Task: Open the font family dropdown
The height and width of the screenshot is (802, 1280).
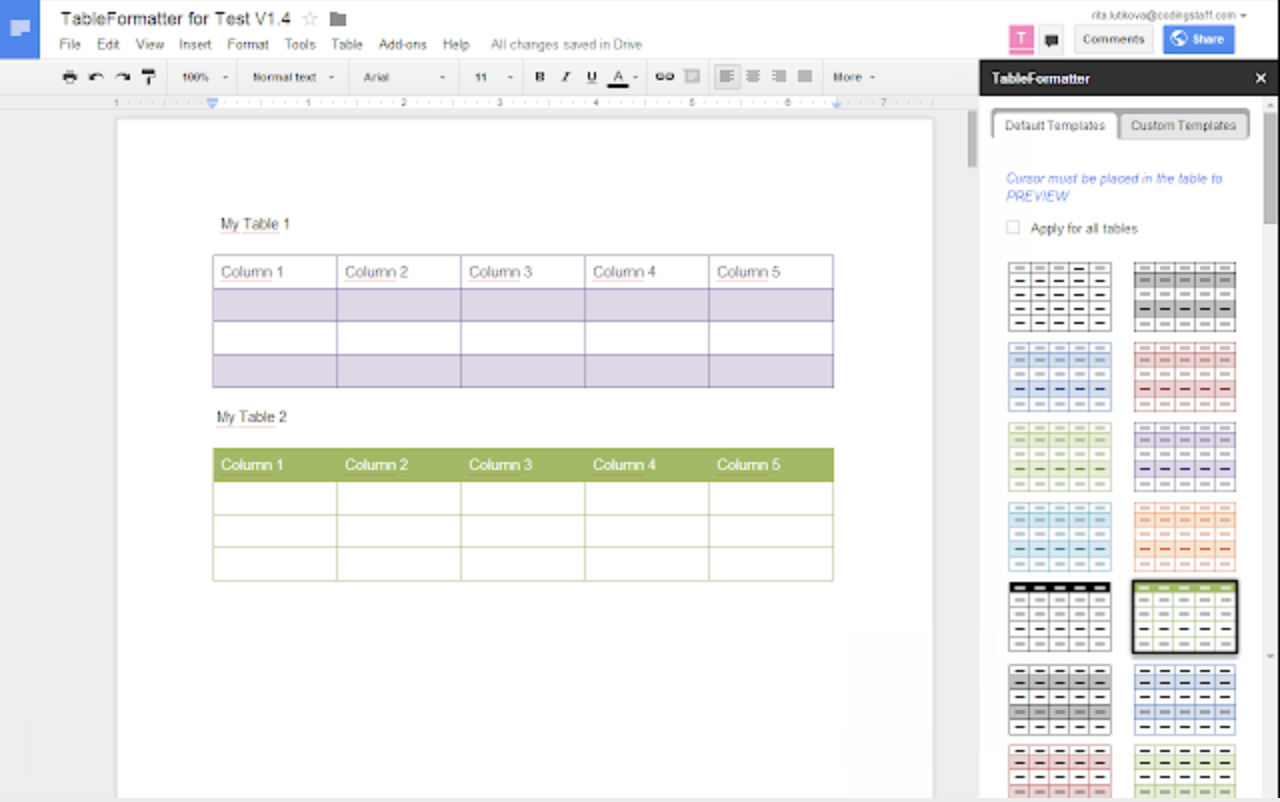Action: point(400,77)
